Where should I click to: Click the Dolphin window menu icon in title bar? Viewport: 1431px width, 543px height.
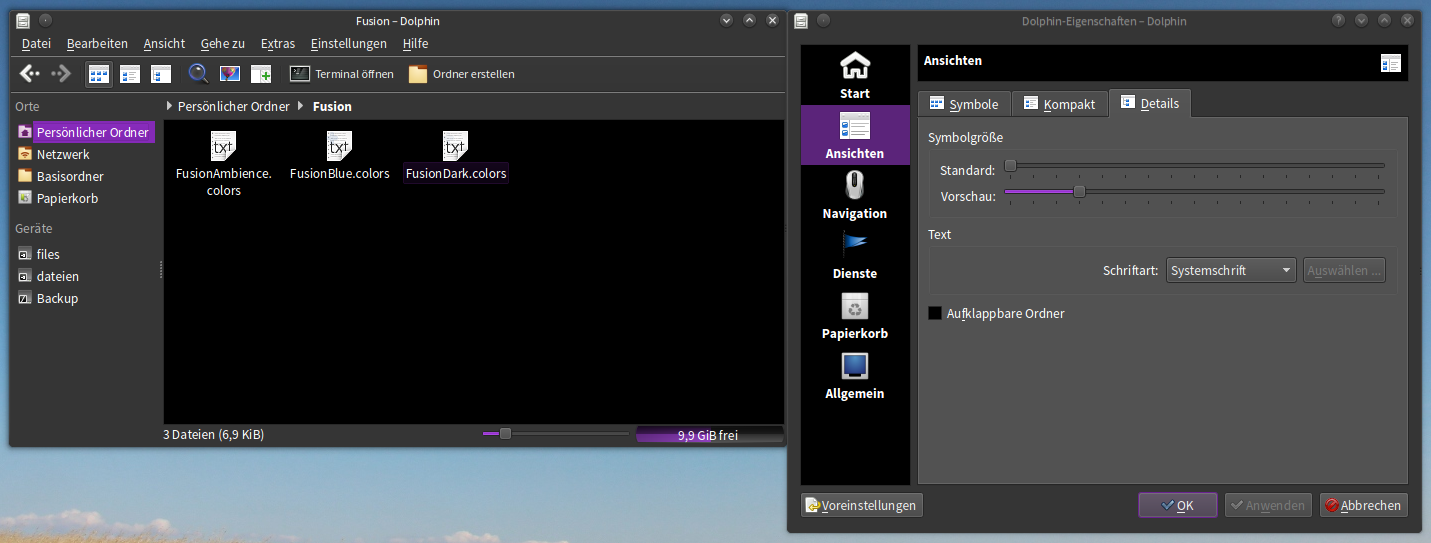click(x=23, y=20)
